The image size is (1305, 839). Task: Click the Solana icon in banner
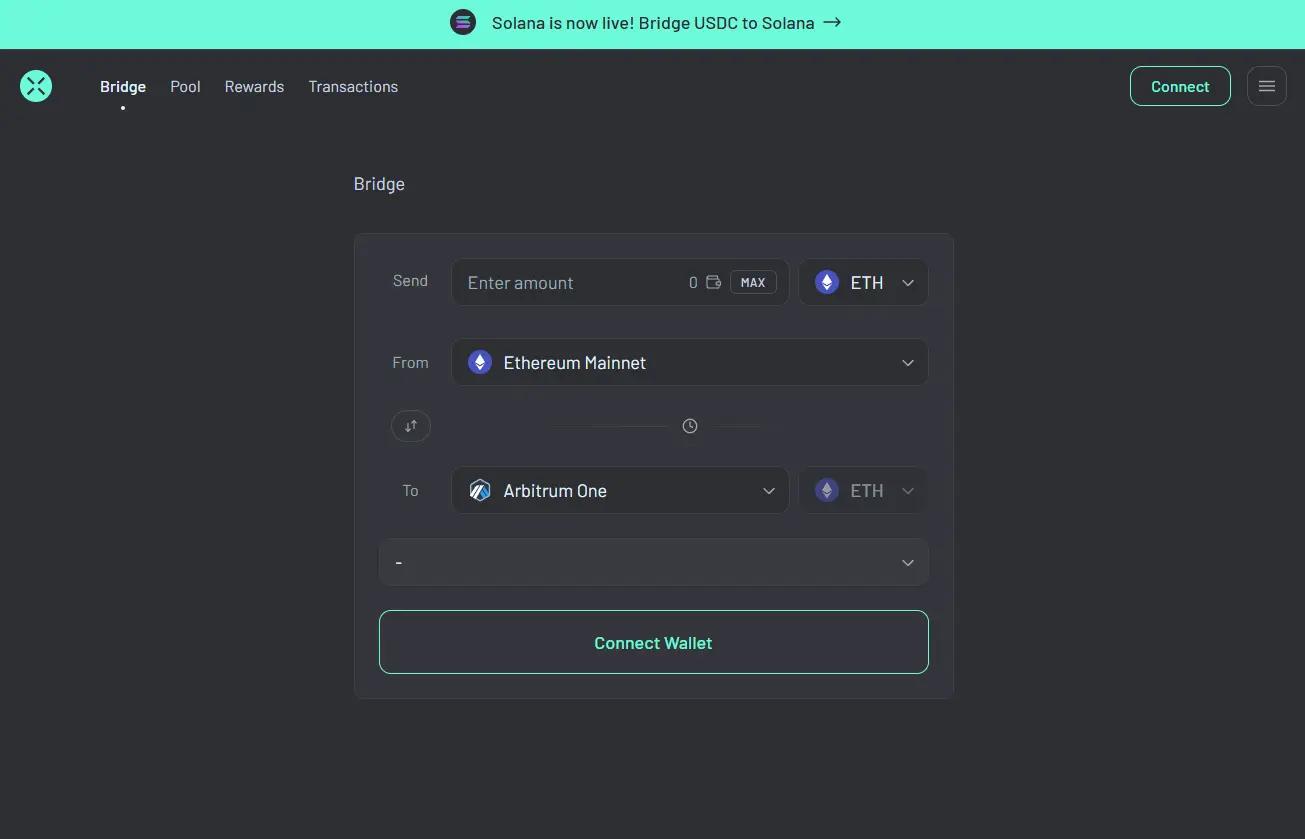463,23
